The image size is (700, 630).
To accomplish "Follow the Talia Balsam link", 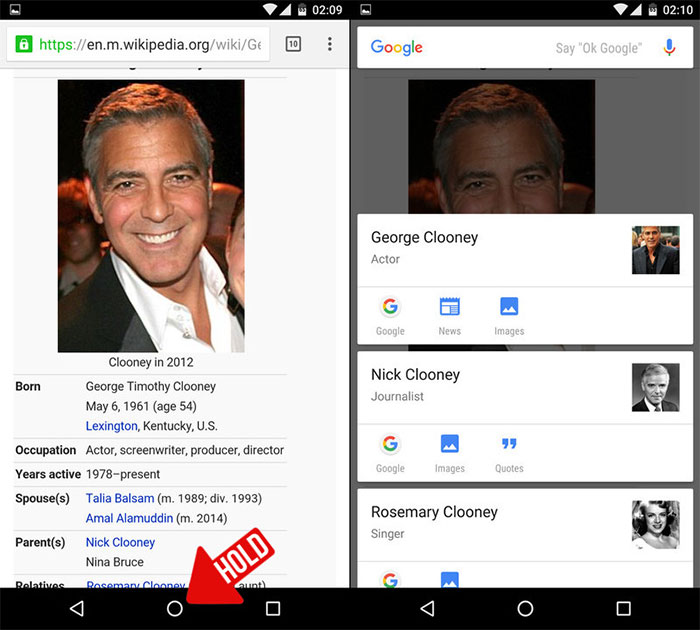I will point(120,498).
